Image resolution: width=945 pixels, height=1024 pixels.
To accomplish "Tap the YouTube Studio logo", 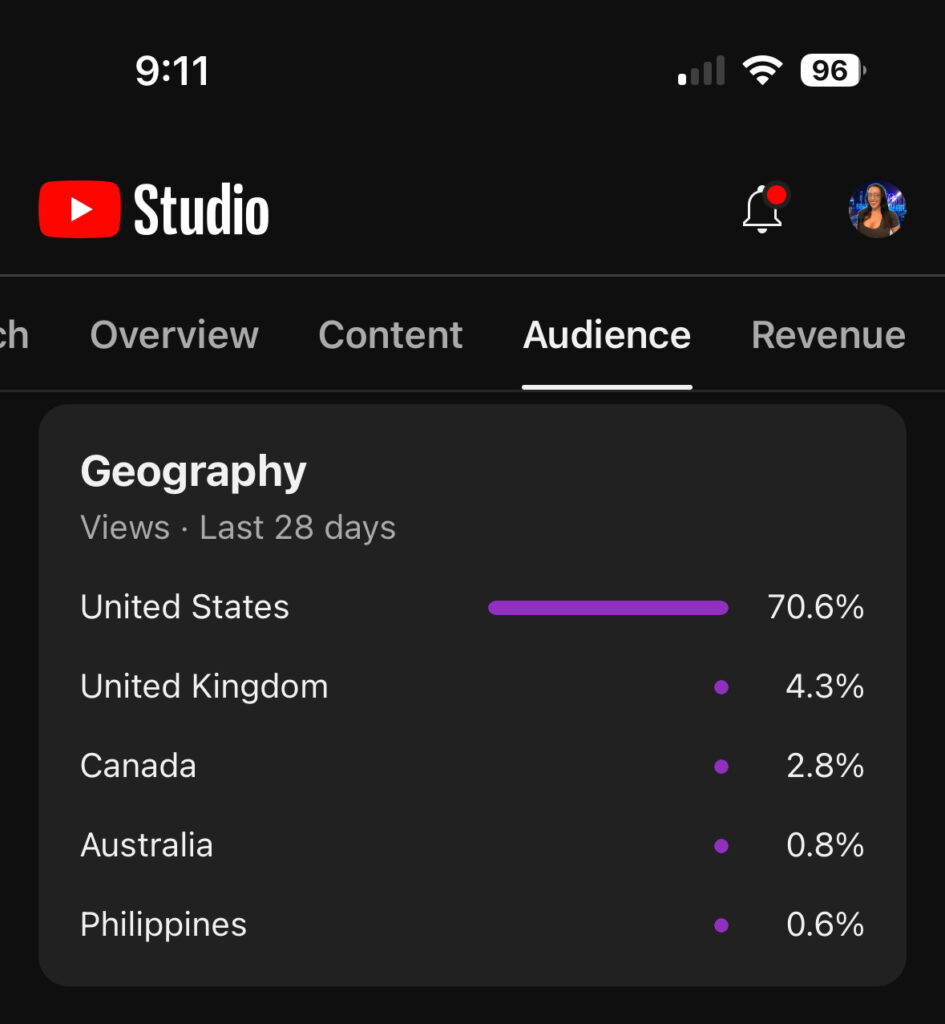I will coord(154,210).
